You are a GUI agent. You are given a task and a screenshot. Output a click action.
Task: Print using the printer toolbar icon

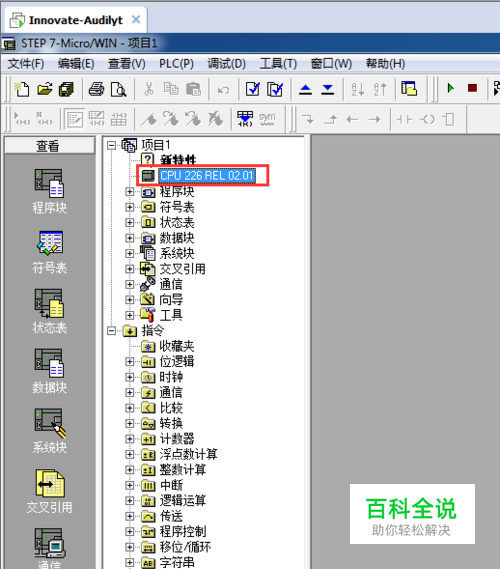[97, 89]
